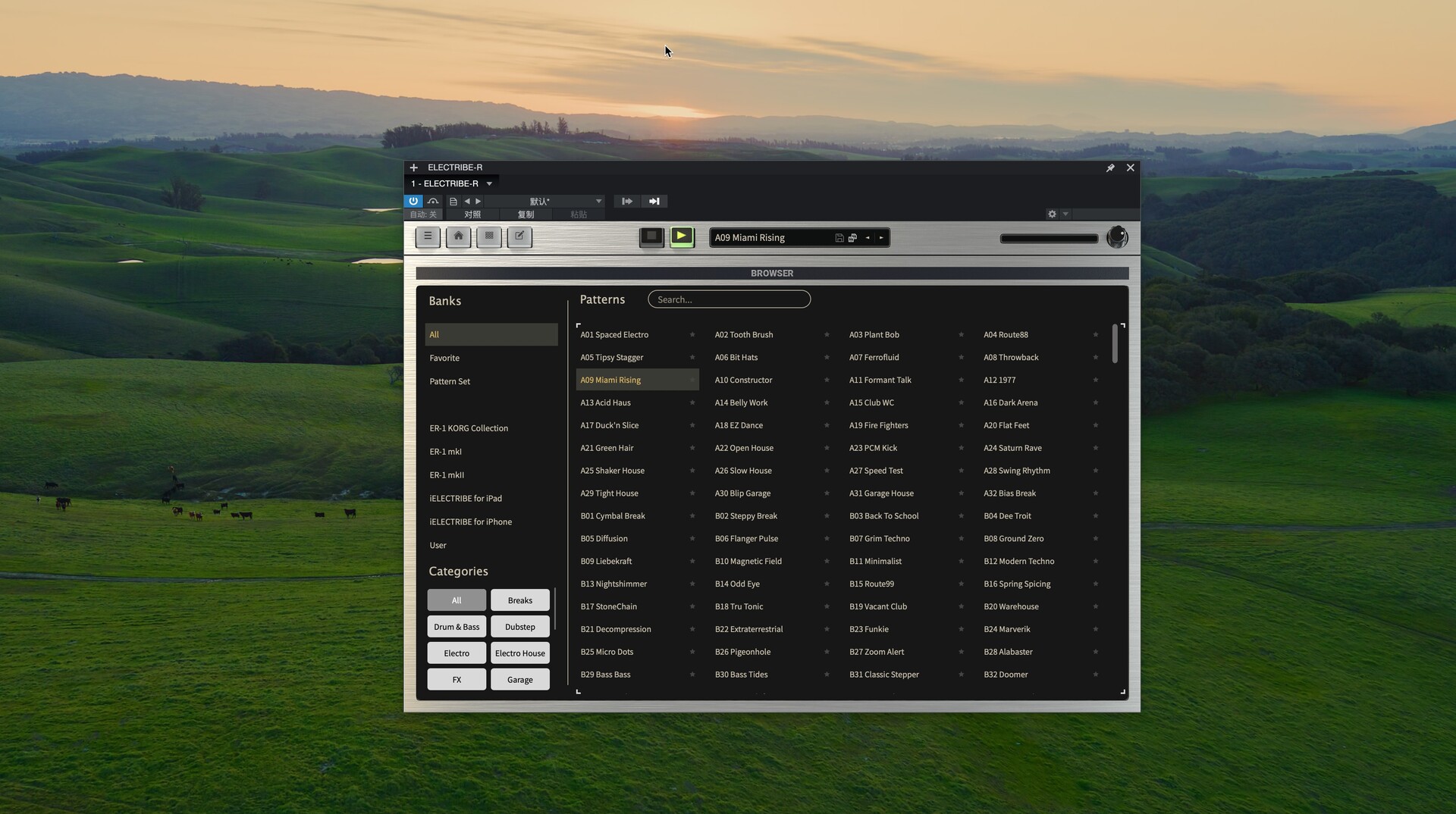Click the patterns list scrollbar

(1115, 343)
